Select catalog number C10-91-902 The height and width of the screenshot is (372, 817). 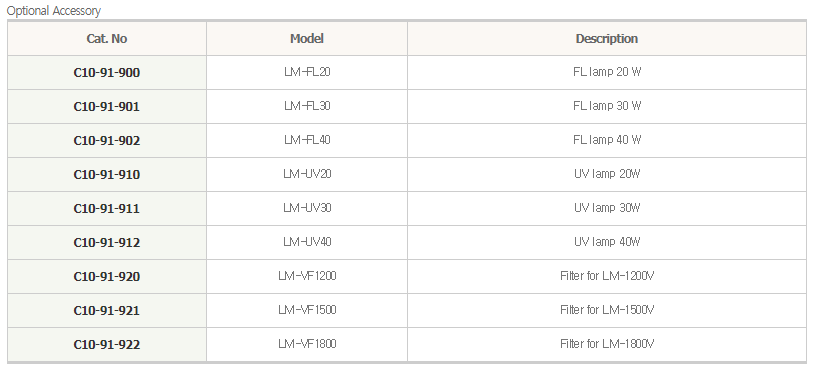[x=107, y=141]
